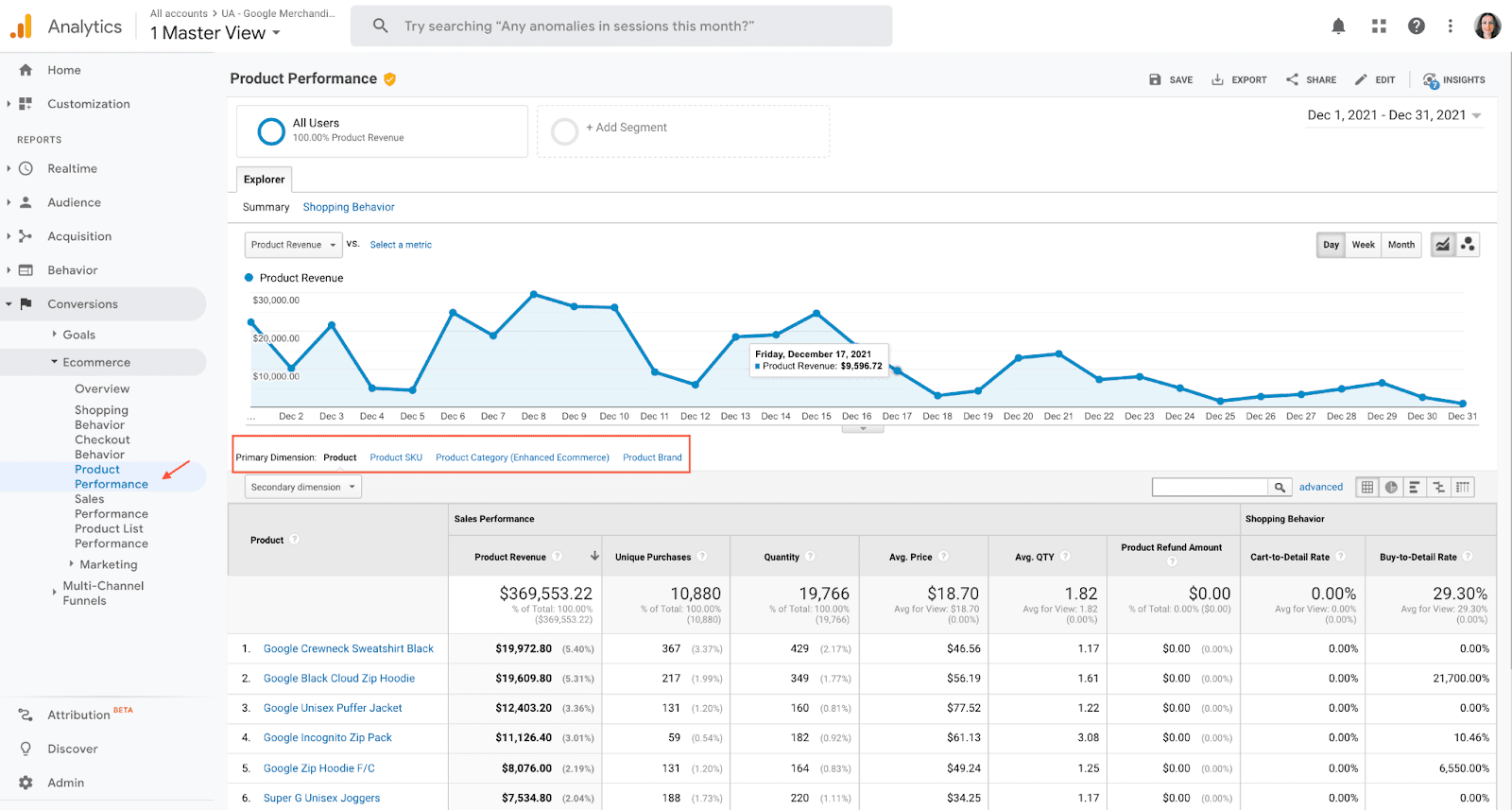Image resolution: width=1512 pixels, height=810 pixels.
Task: Click the table filter search field
Action: (1210, 488)
